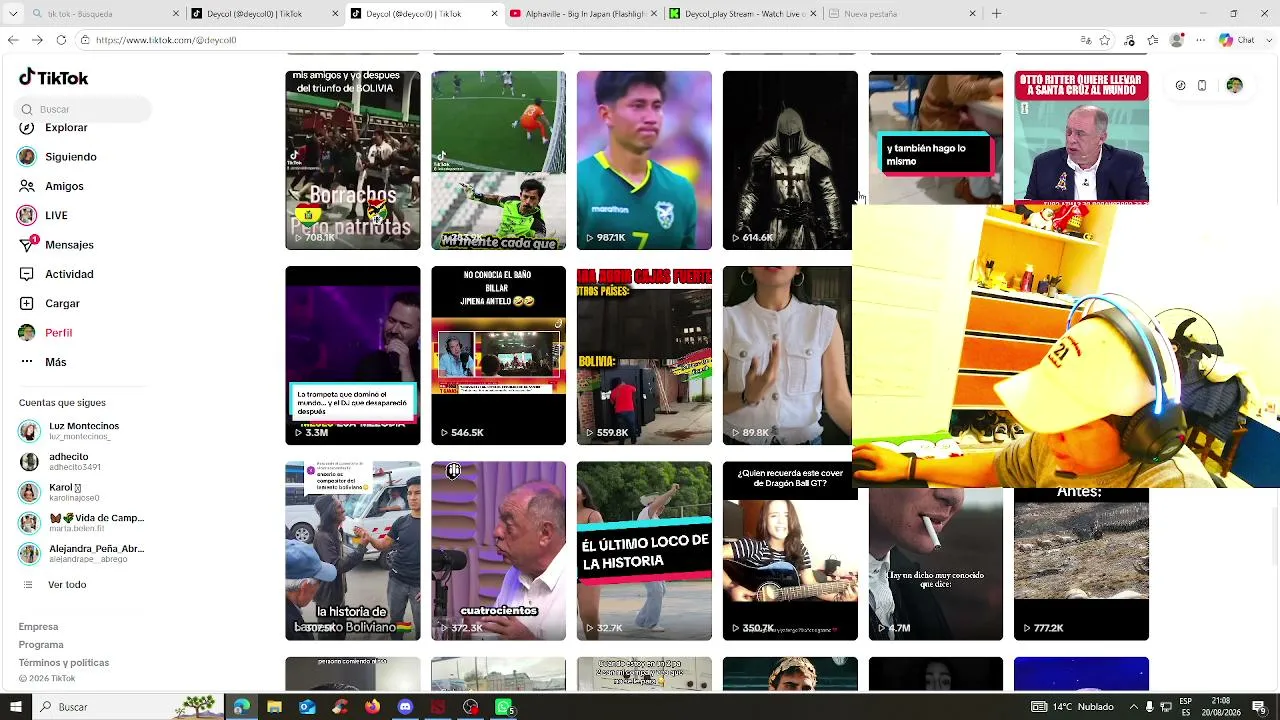Open the LIVE avatar icon
Viewport: 1280px width, 720px height.
[27, 215]
